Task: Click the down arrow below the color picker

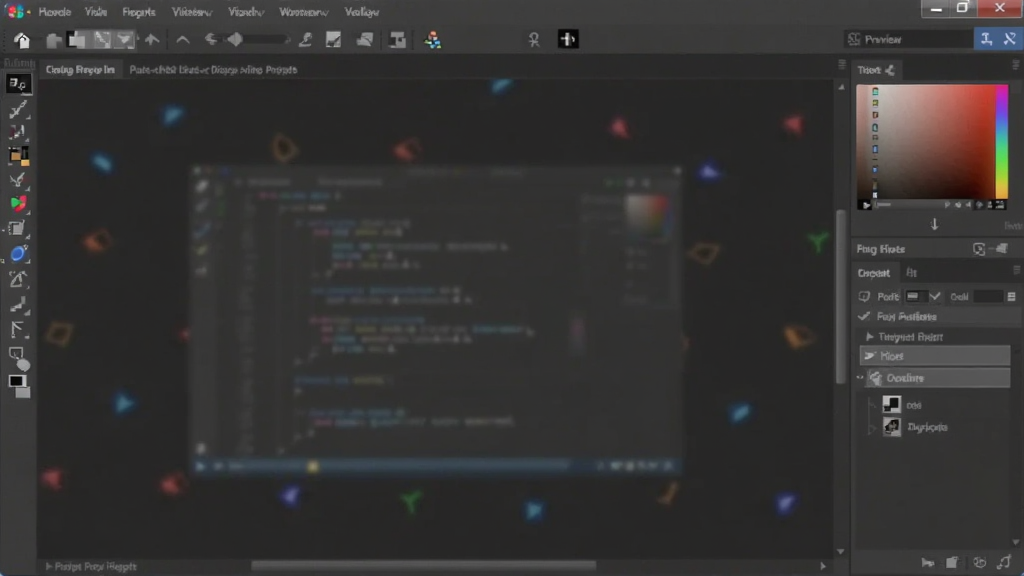Action: (935, 225)
